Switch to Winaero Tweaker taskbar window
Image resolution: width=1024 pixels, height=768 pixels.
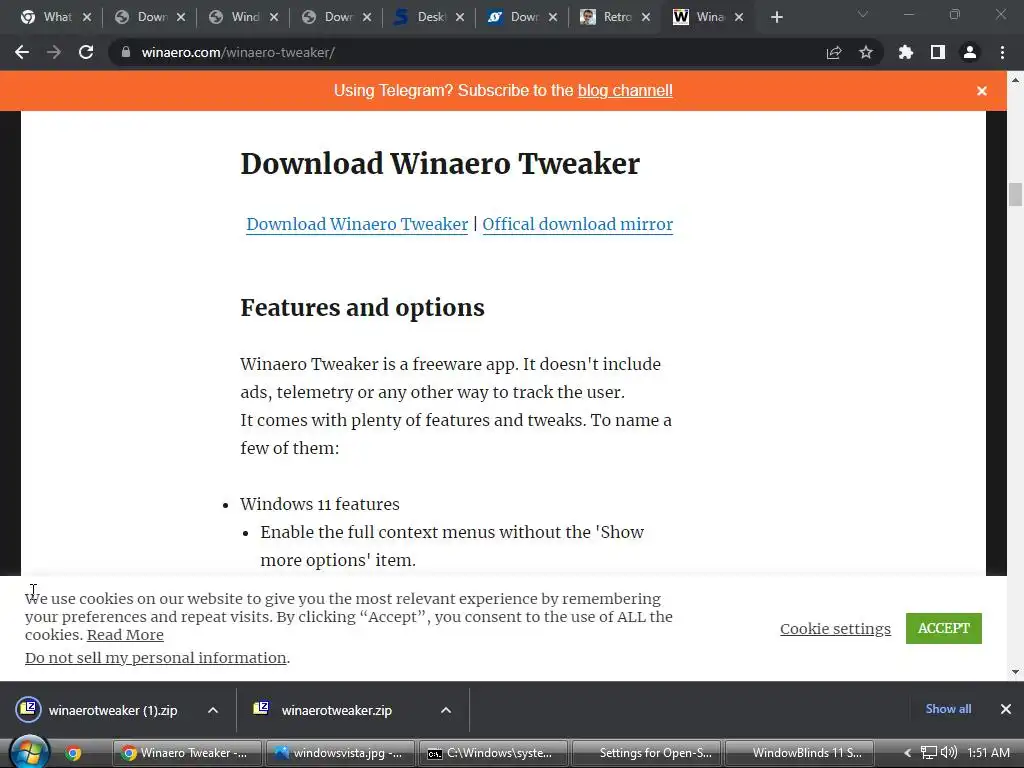[x=187, y=753]
